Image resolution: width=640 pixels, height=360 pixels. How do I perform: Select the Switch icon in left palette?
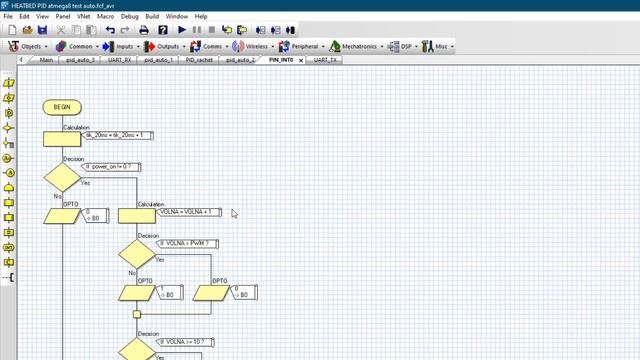pos(9,143)
